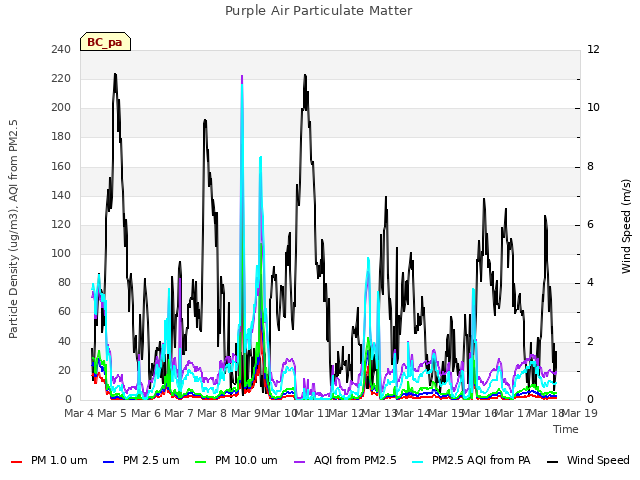Toggle PM 2.5 um legend entry
The image size is (640, 480).
click(x=141, y=460)
